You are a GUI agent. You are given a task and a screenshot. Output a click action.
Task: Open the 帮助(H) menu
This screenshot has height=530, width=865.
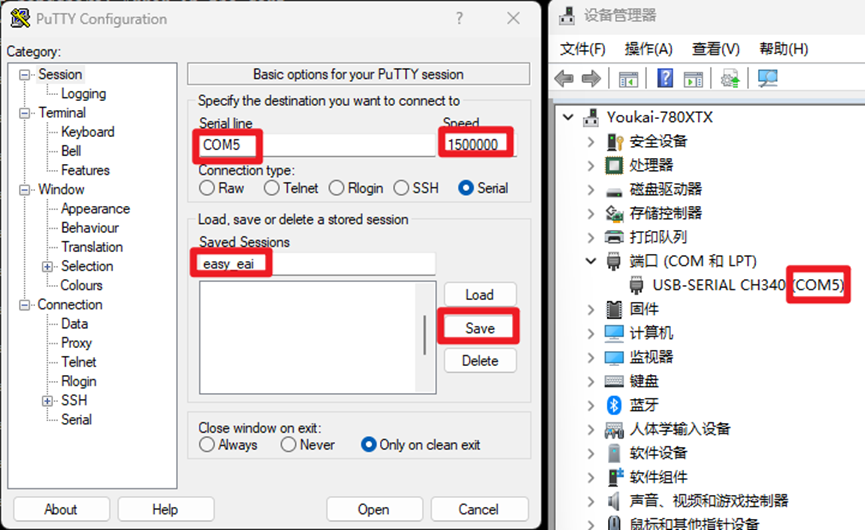coord(783,49)
